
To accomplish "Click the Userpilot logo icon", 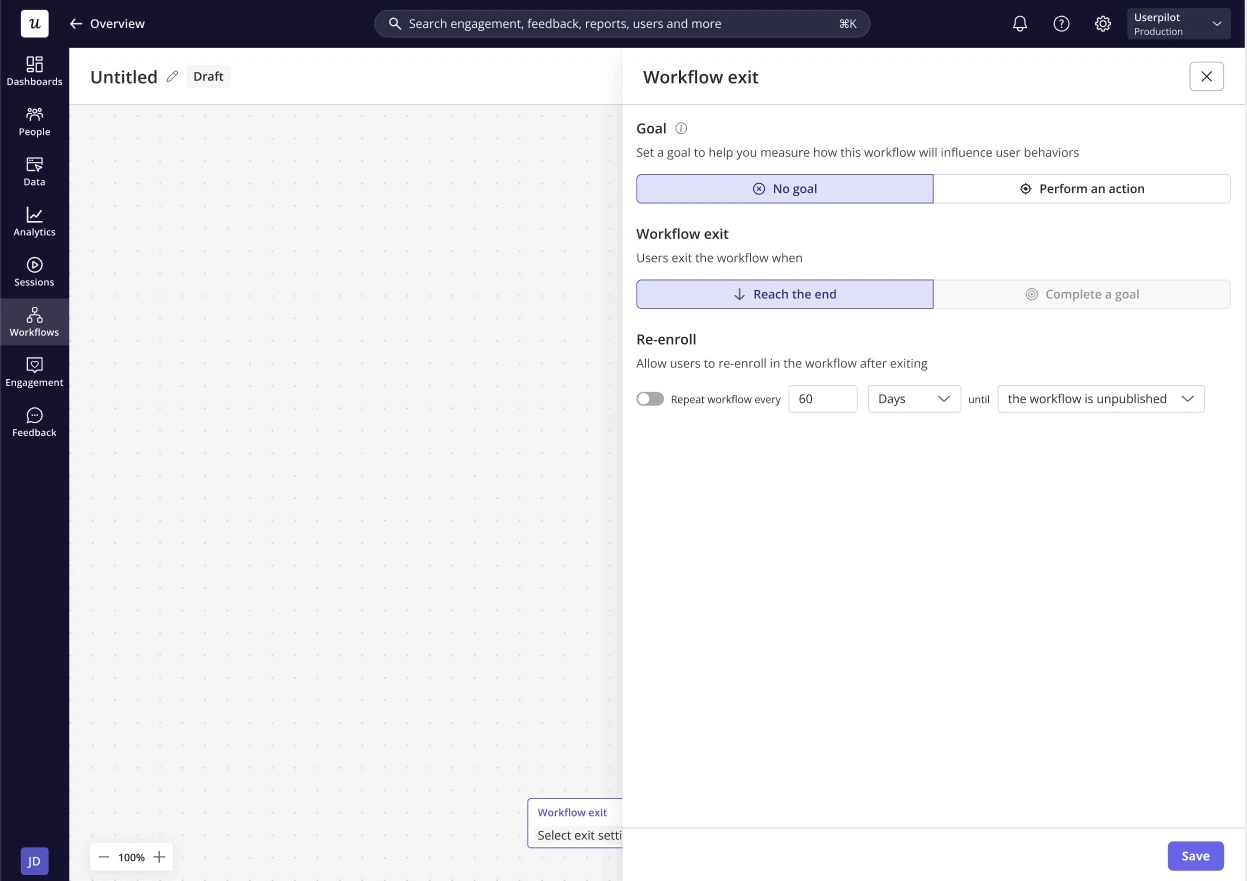I will pos(34,23).
